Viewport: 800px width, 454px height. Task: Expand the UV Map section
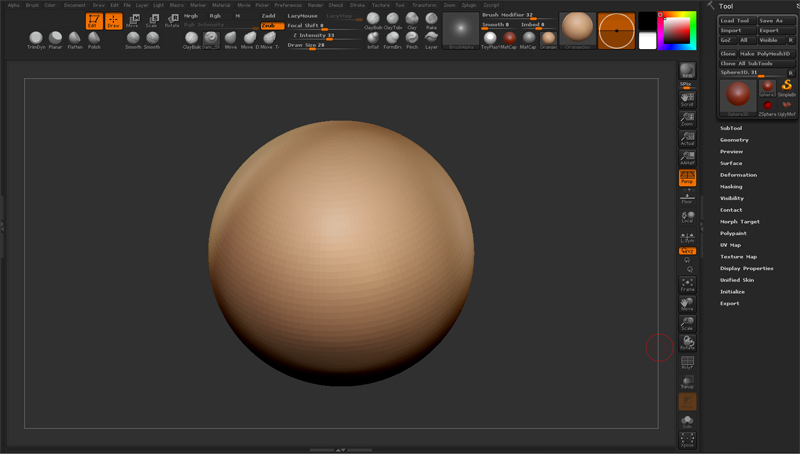tap(730, 245)
